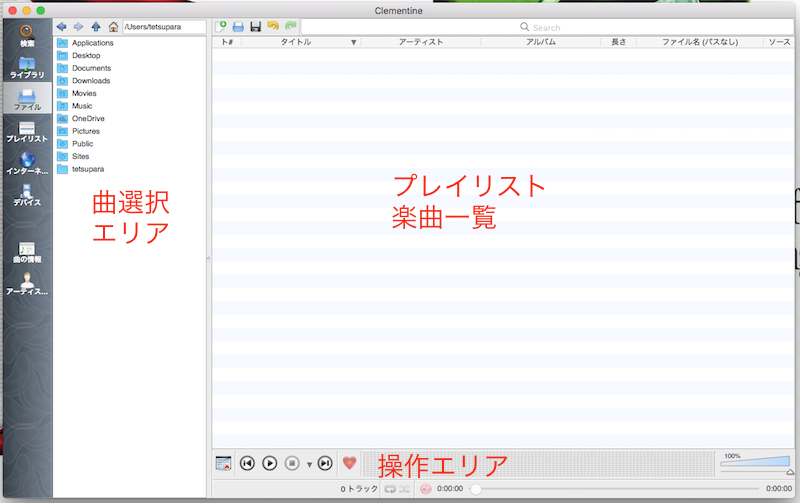Click the タイトル column sort arrow
This screenshot has height=503, width=800.
(x=353, y=42)
